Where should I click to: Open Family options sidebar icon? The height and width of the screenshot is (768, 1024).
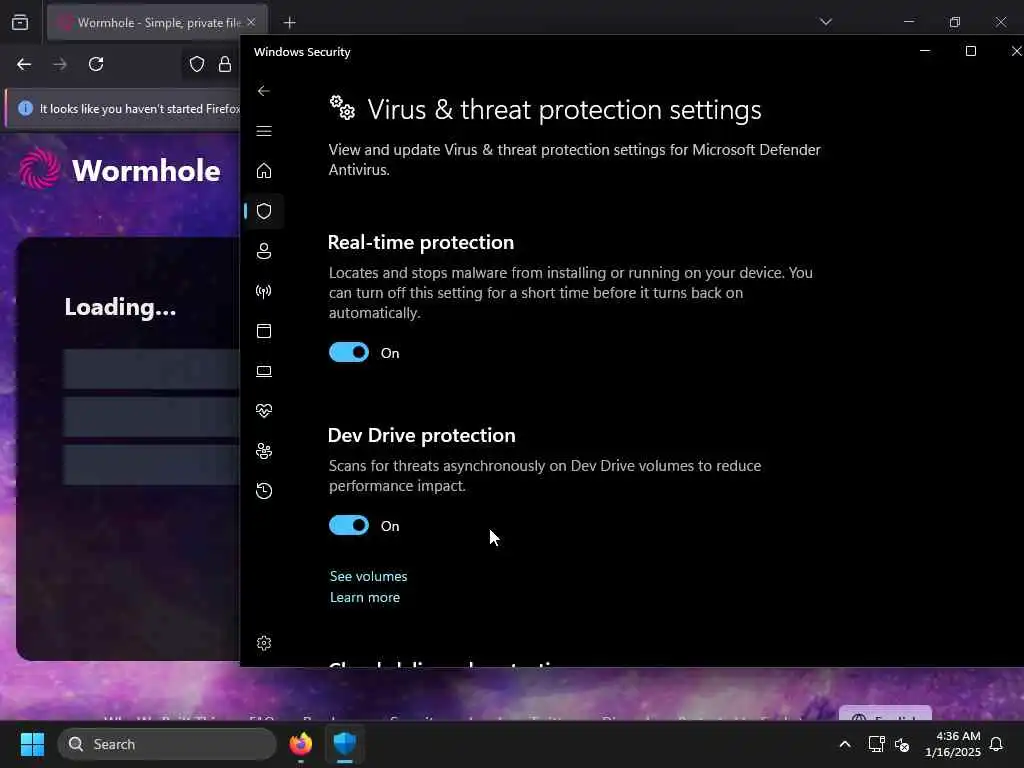coord(264,451)
